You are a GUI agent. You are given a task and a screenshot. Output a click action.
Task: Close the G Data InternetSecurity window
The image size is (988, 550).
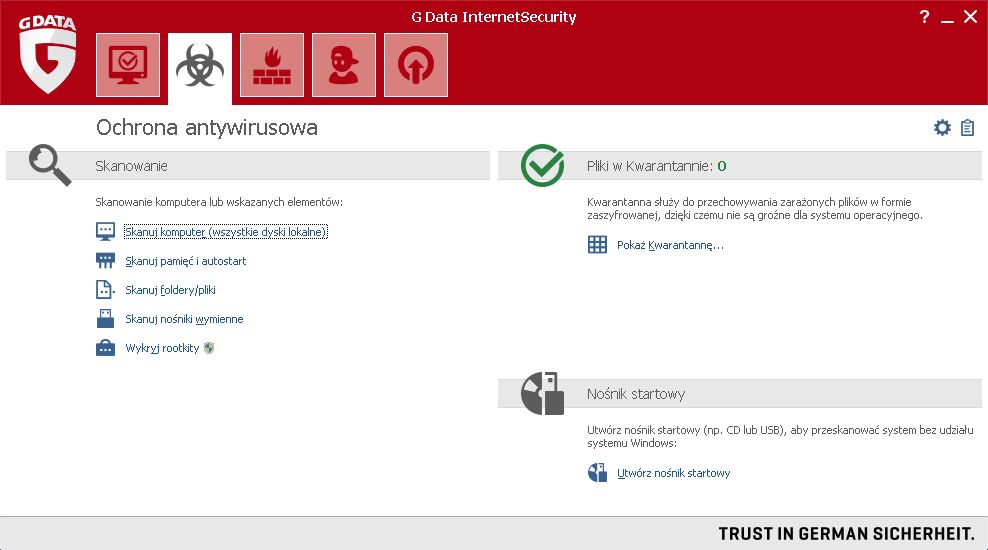pyautogui.click(x=970, y=16)
